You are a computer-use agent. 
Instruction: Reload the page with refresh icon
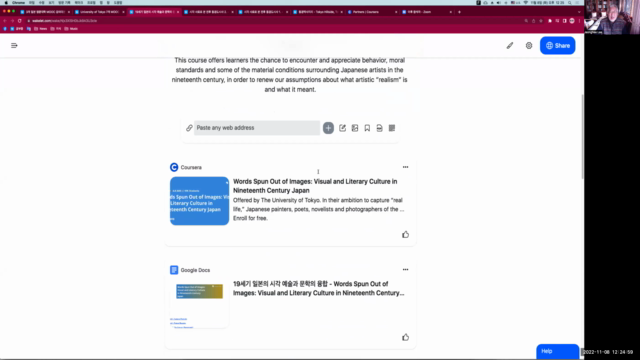tap(20, 21)
